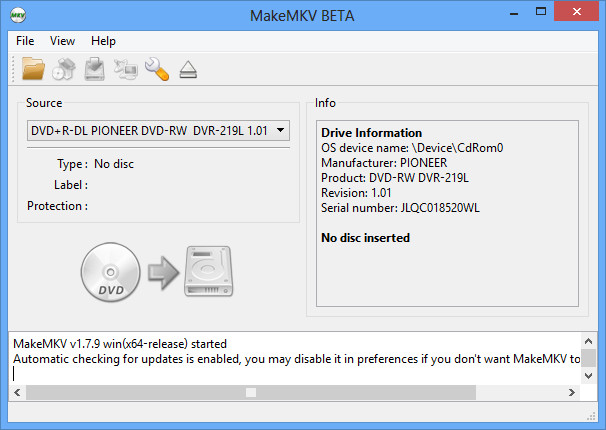
Task: Click the 'MakeMKV v1.7.9' log line
Action: pyautogui.click(x=120, y=344)
